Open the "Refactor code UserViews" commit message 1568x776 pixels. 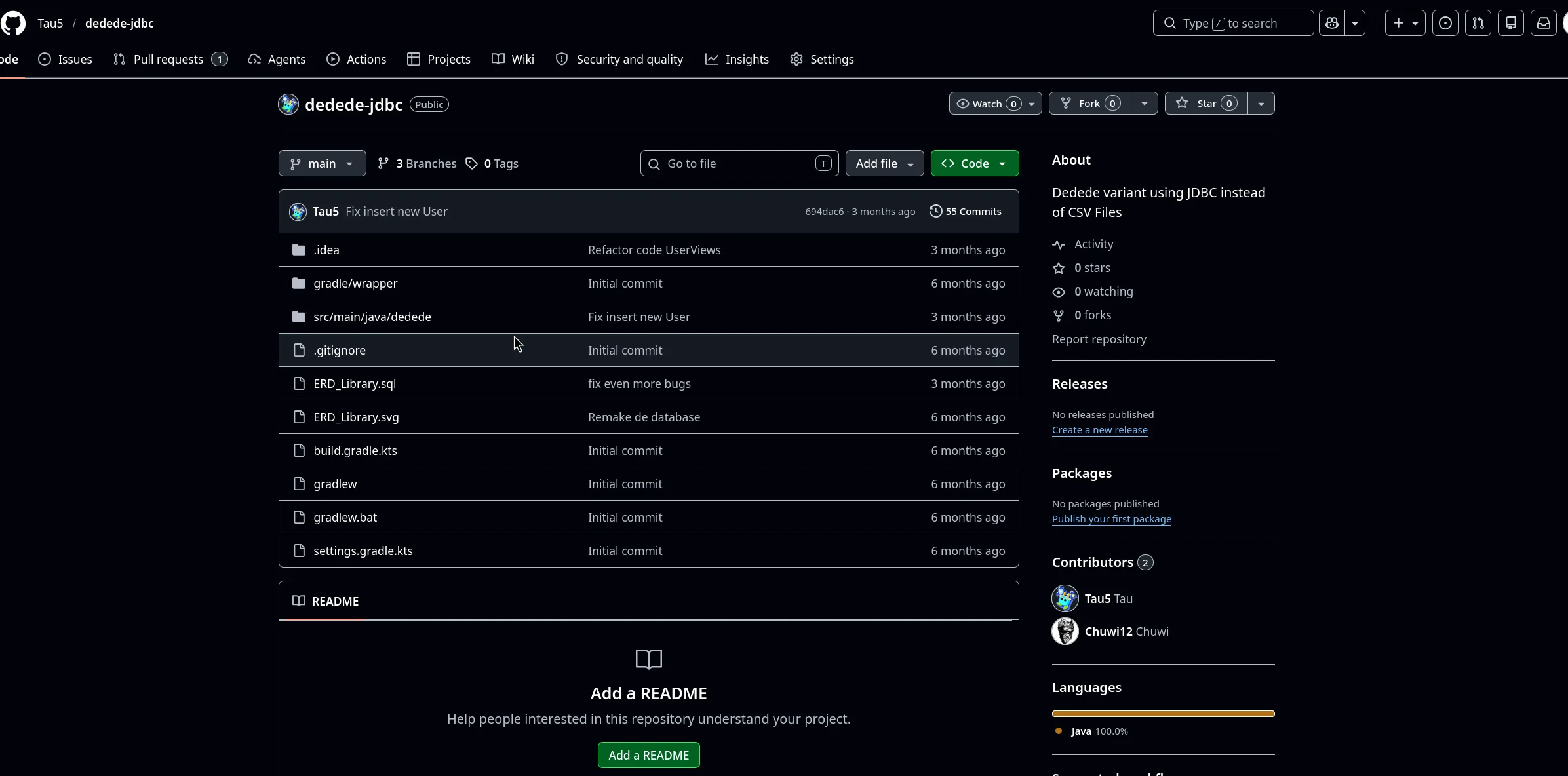coord(654,250)
